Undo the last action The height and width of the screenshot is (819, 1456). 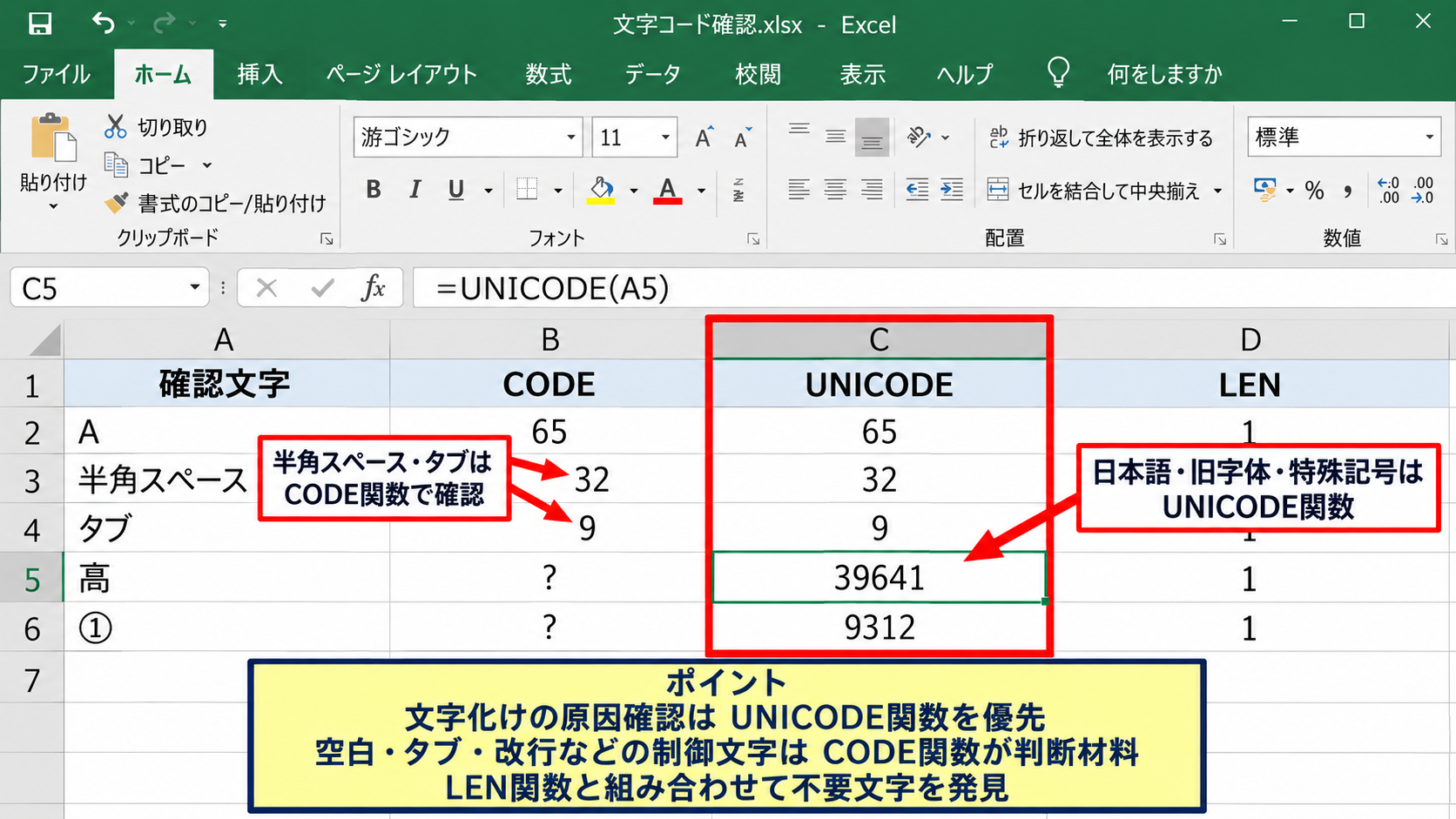point(104,23)
